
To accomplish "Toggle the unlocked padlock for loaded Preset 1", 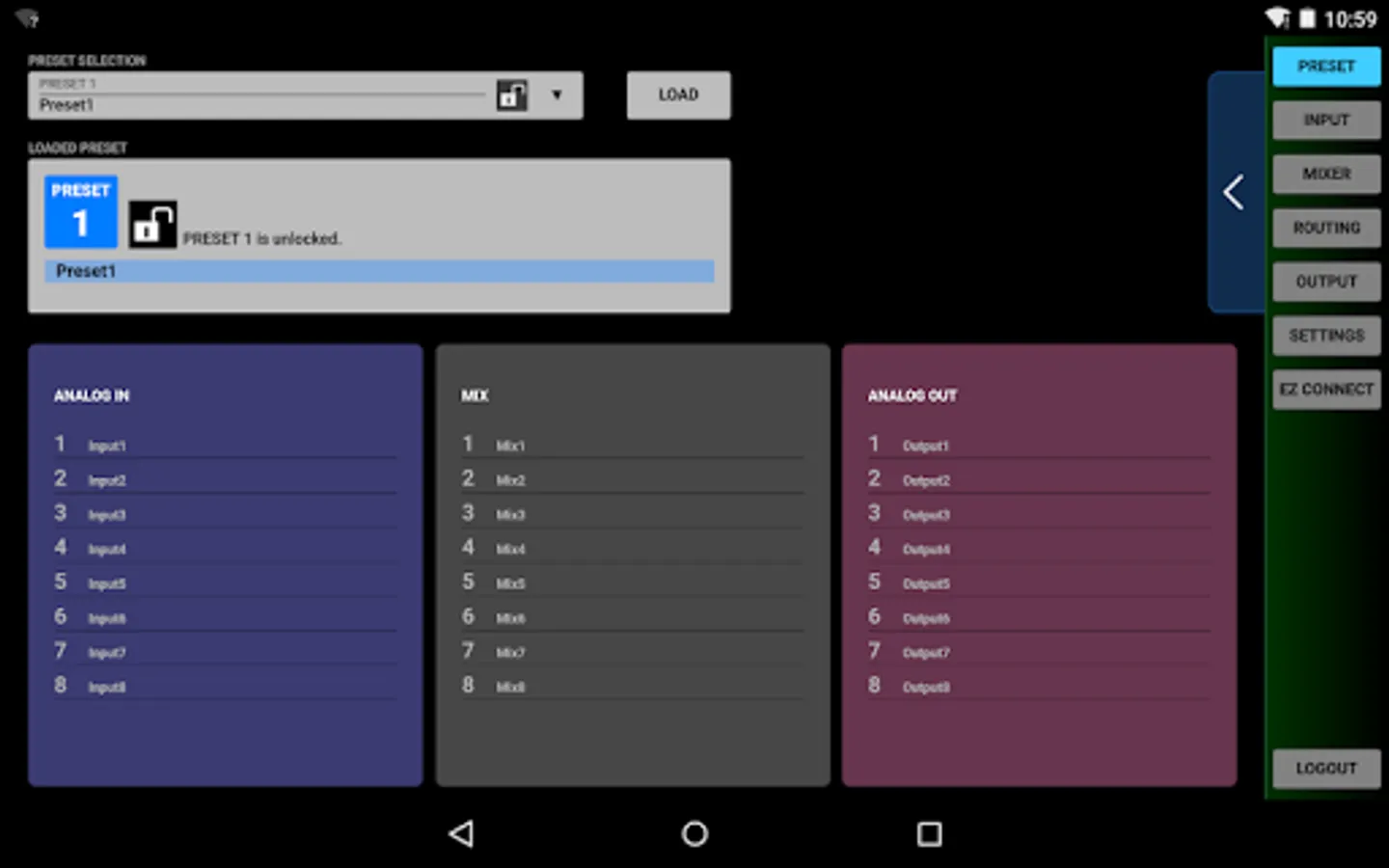I will (152, 225).
